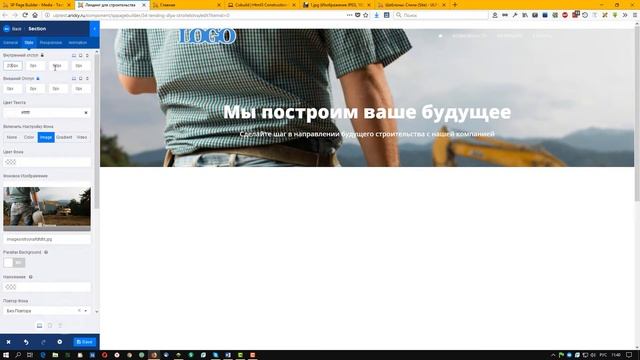Viewport: 640px width, 360px height.
Task: Go Back from Section settings
Action: (x=12, y=29)
